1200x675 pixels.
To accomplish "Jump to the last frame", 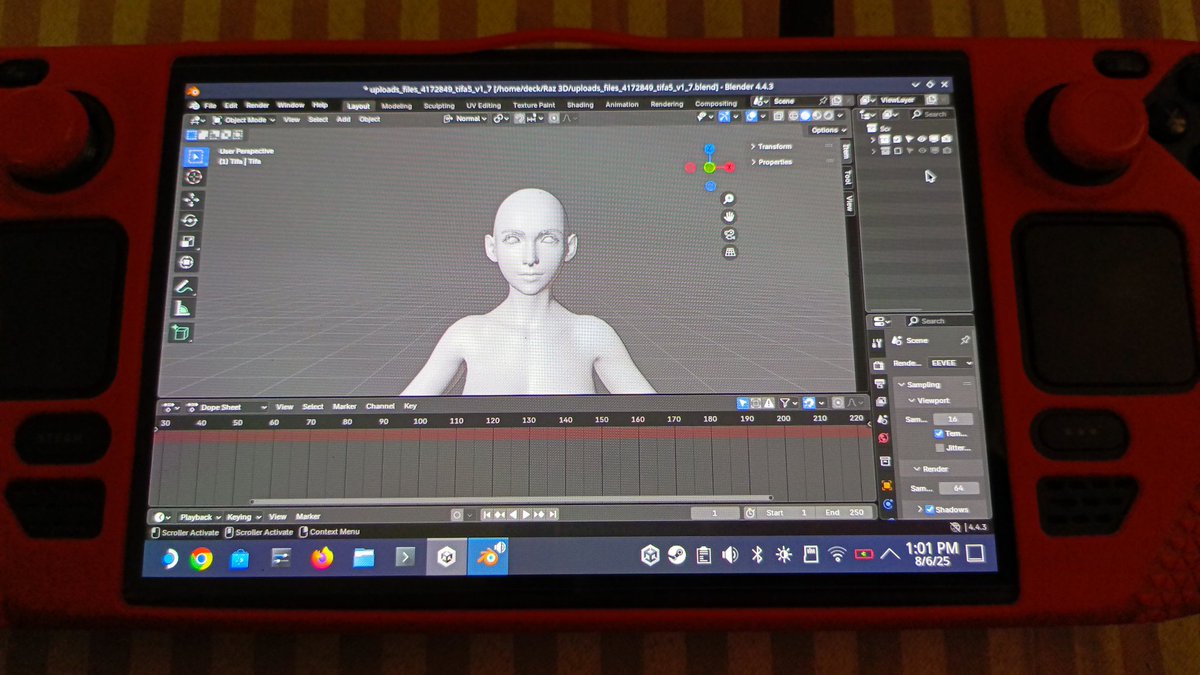I will click(553, 514).
